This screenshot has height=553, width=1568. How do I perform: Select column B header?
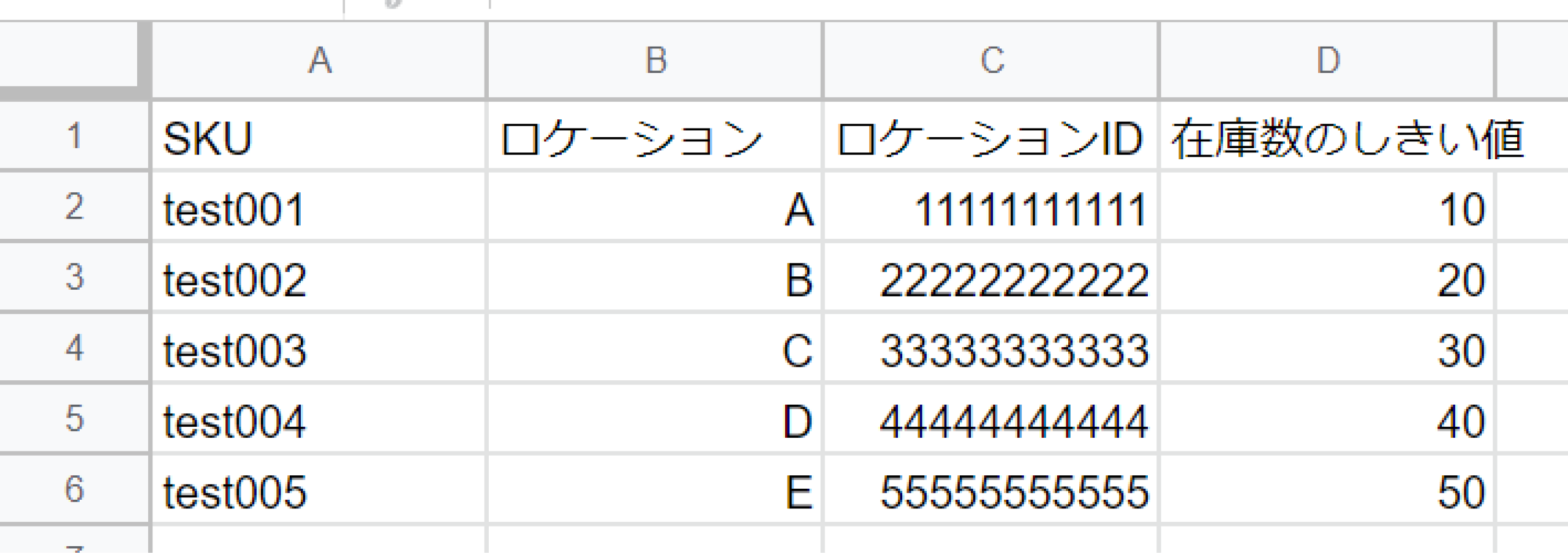pos(655,60)
